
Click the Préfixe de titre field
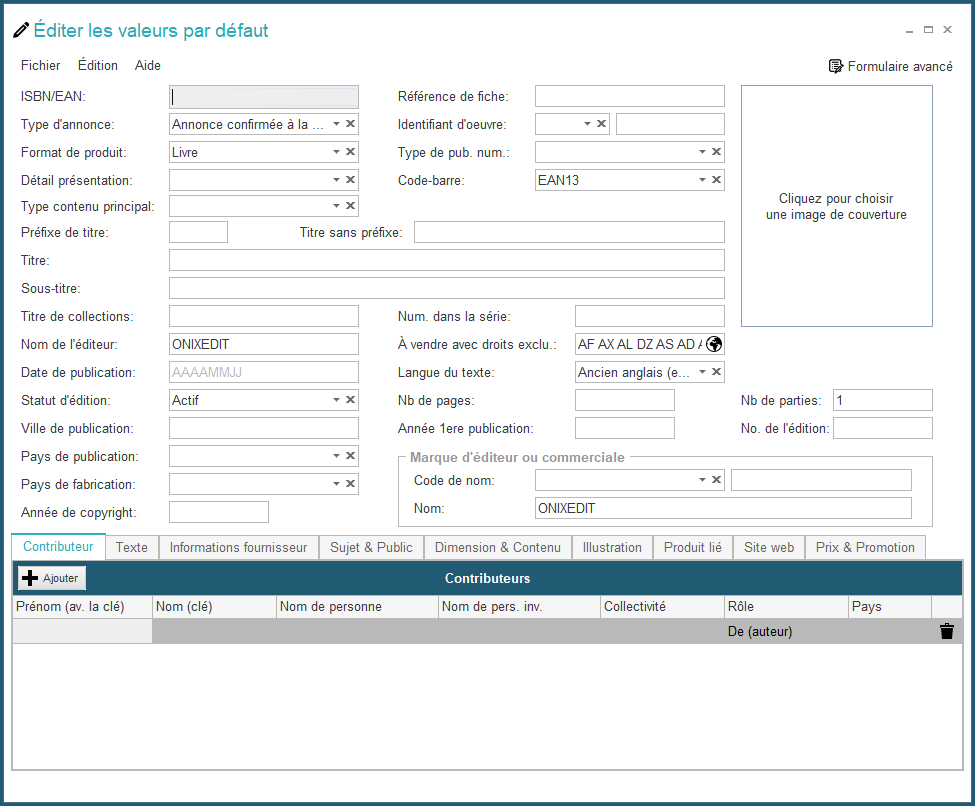(198, 232)
